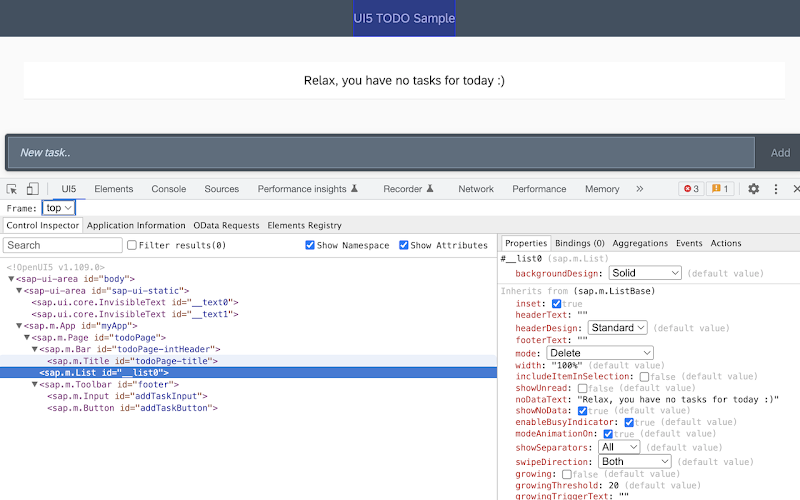Select the sap.m.Input addTaskInput node
800x500 pixels.
coord(127,396)
